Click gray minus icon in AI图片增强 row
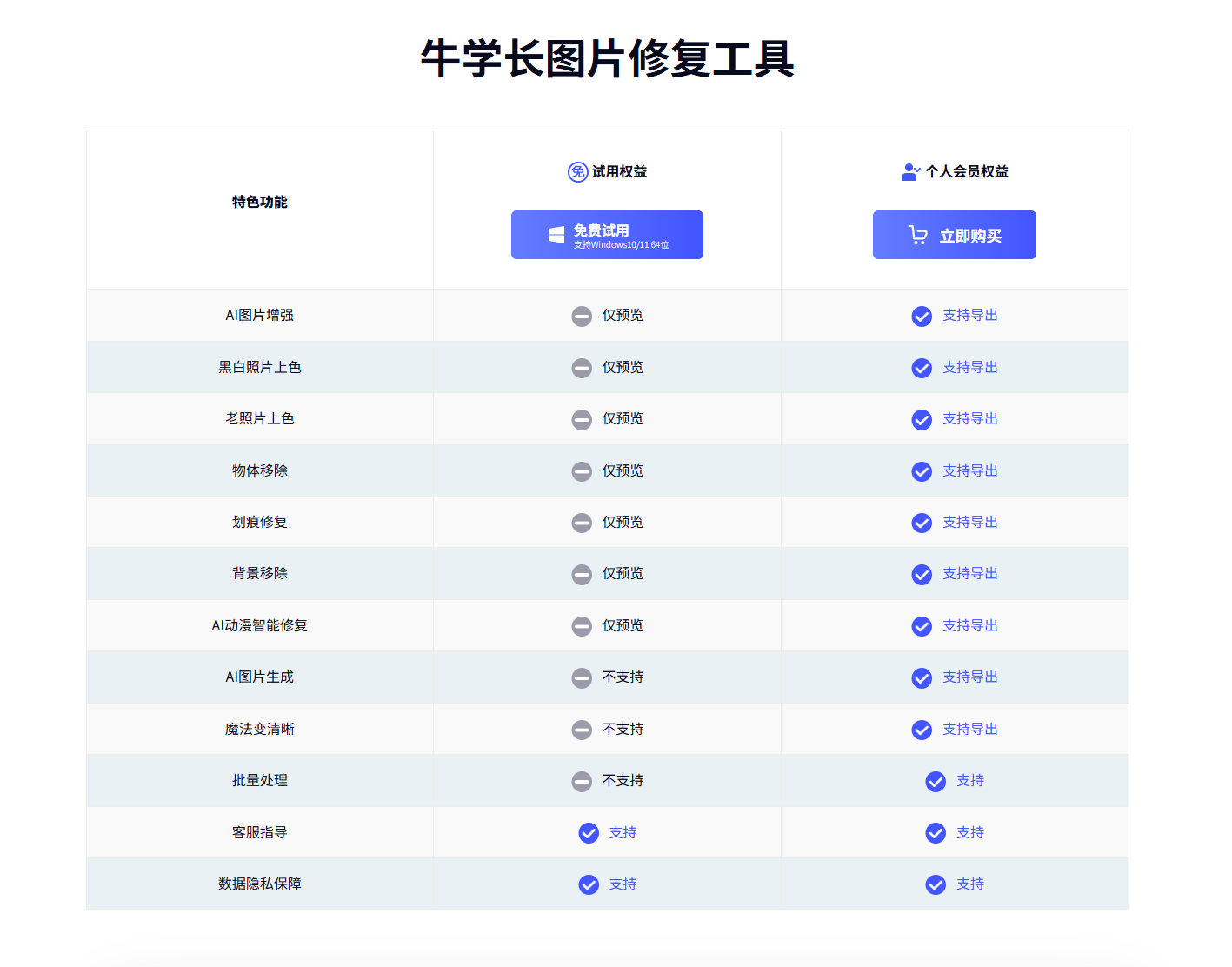This screenshot has width=1232, height=967. pos(582,317)
